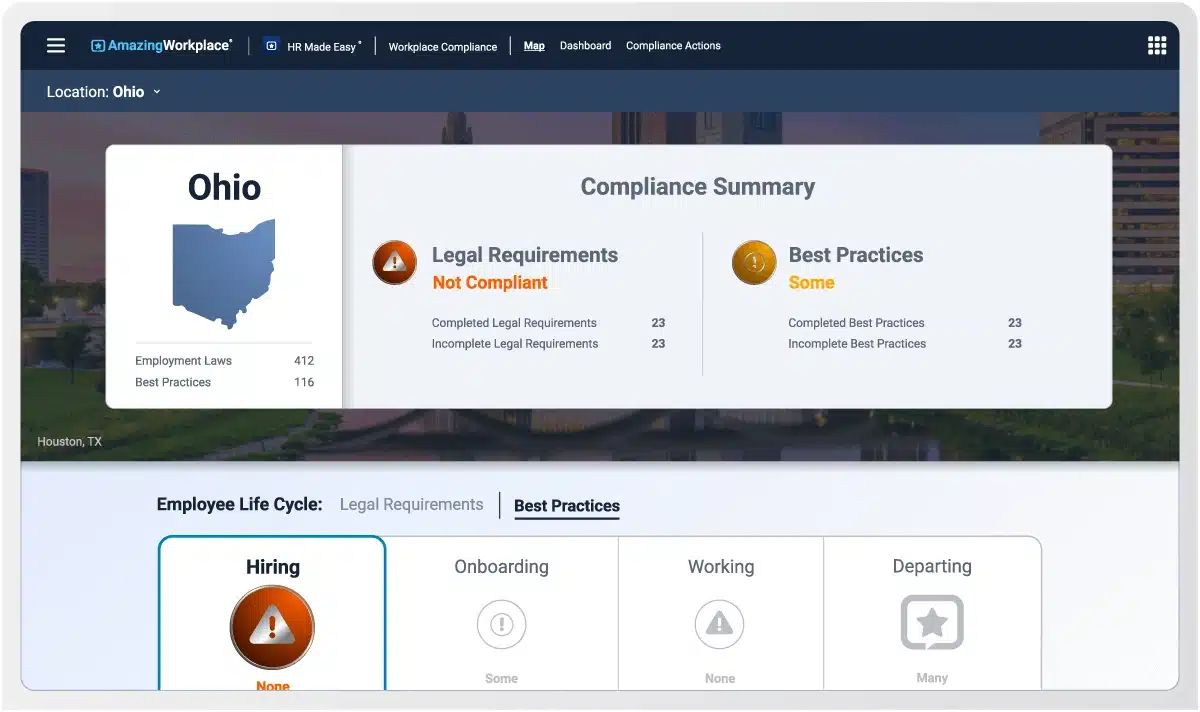Open the Dashboard nav tab
The width and height of the screenshot is (1200, 712).
click(x=585, y=46)
